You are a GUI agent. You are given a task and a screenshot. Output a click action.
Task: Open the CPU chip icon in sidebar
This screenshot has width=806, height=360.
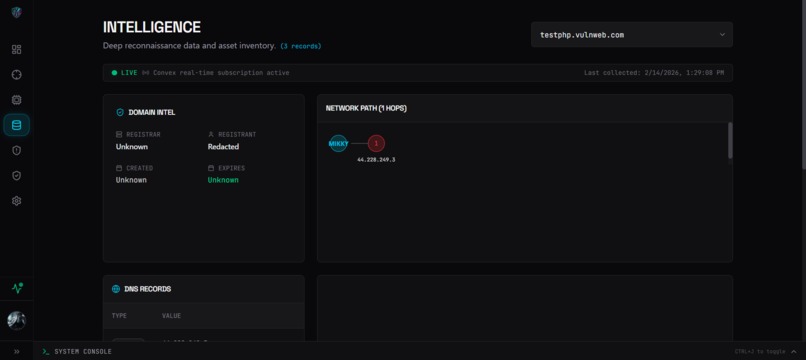(16, 100)
